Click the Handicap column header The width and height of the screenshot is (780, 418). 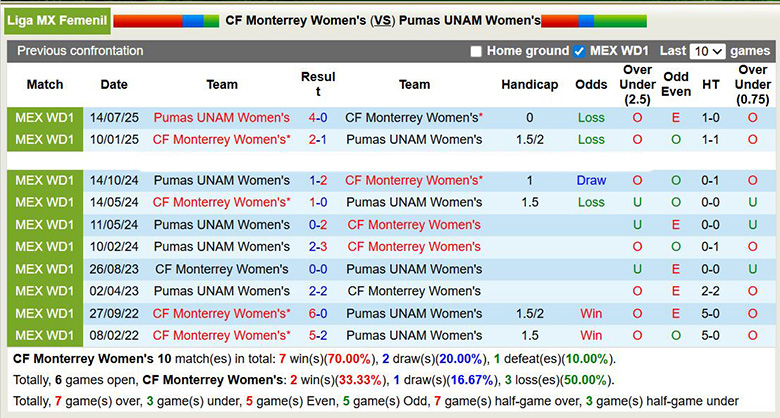point(530,85)
